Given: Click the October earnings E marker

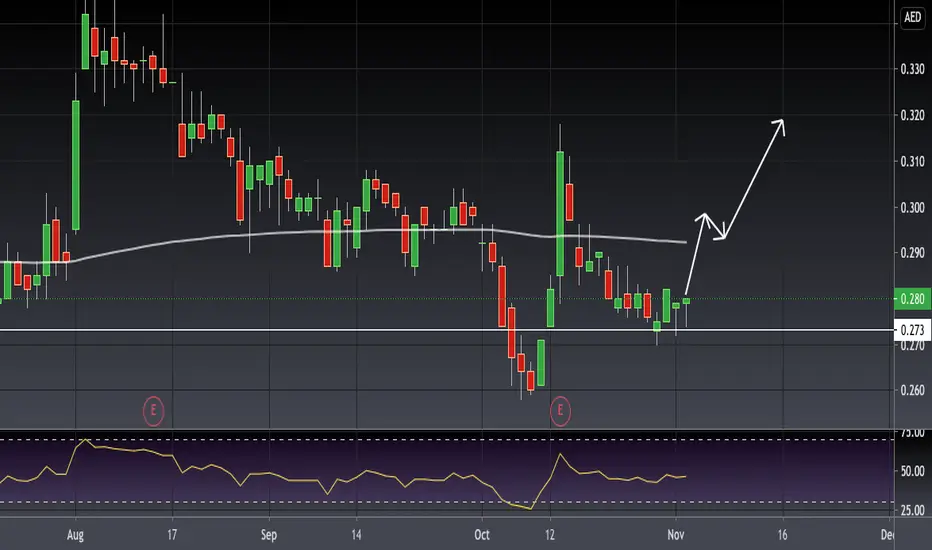Looking at the screenshot, I should pyautogui.click(x=560, y=410).
